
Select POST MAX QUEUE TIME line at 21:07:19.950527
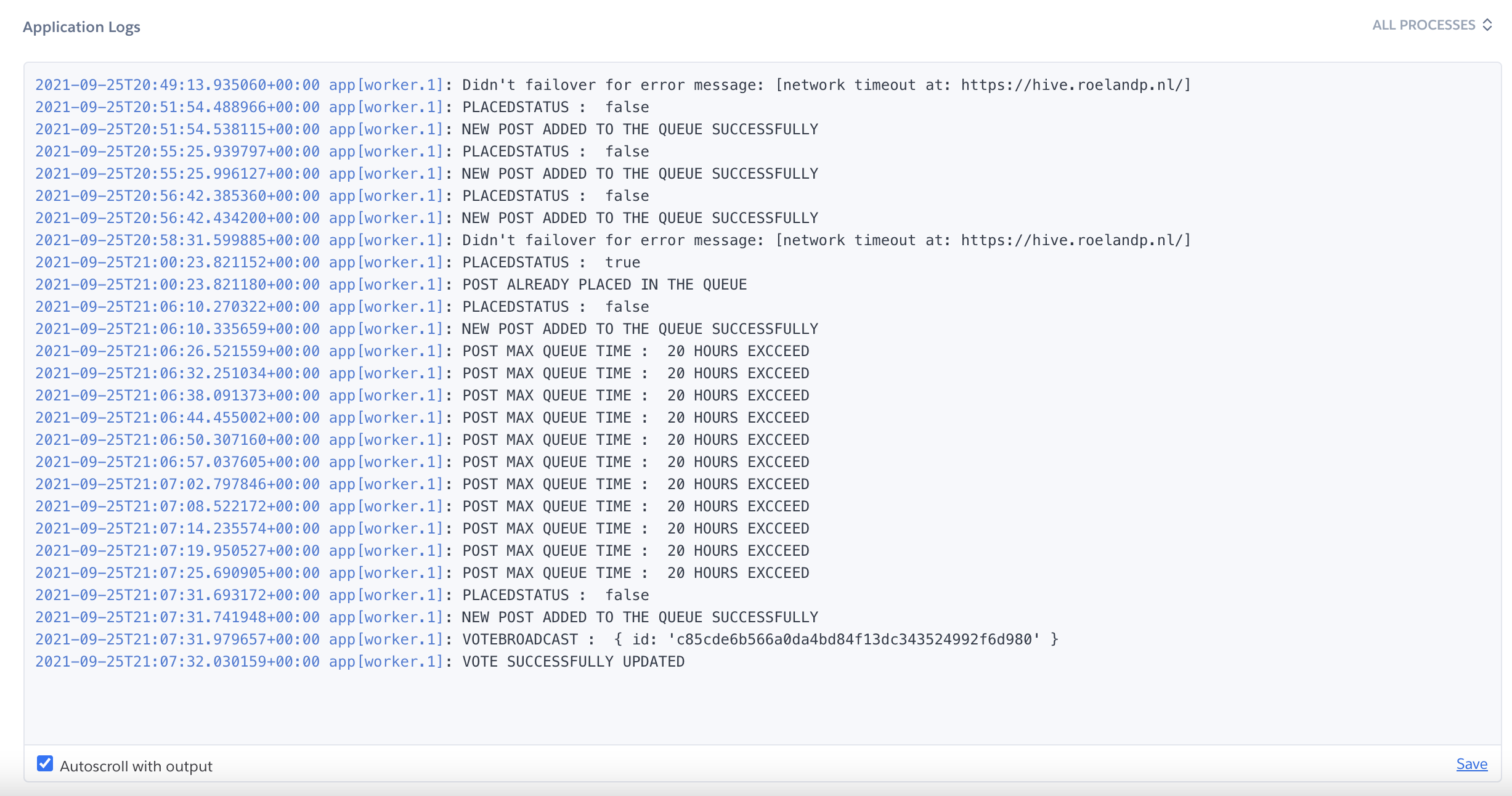coord(422,551)
